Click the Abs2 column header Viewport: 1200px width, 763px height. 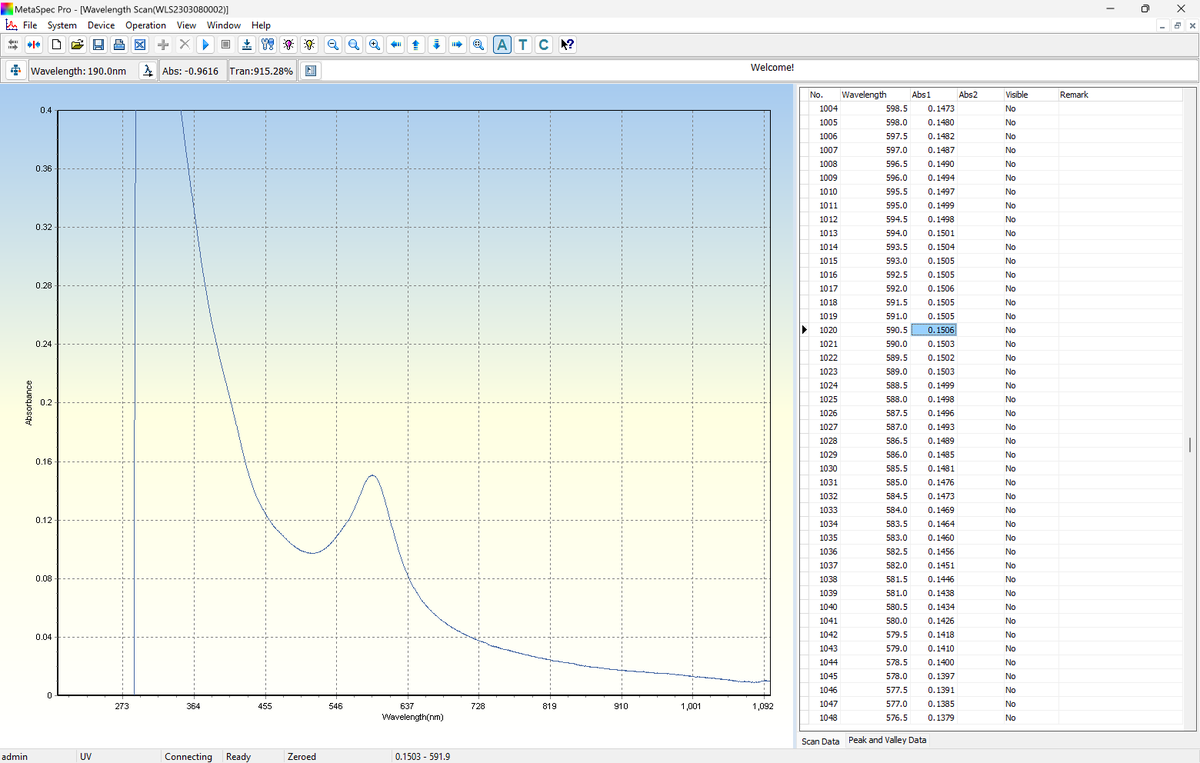tap(979, 94)
